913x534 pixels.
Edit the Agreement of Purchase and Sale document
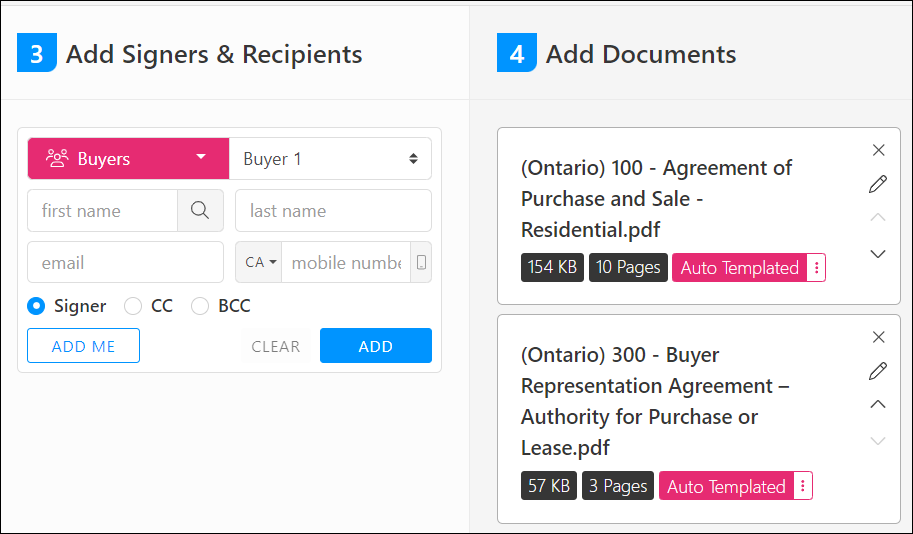878,184
